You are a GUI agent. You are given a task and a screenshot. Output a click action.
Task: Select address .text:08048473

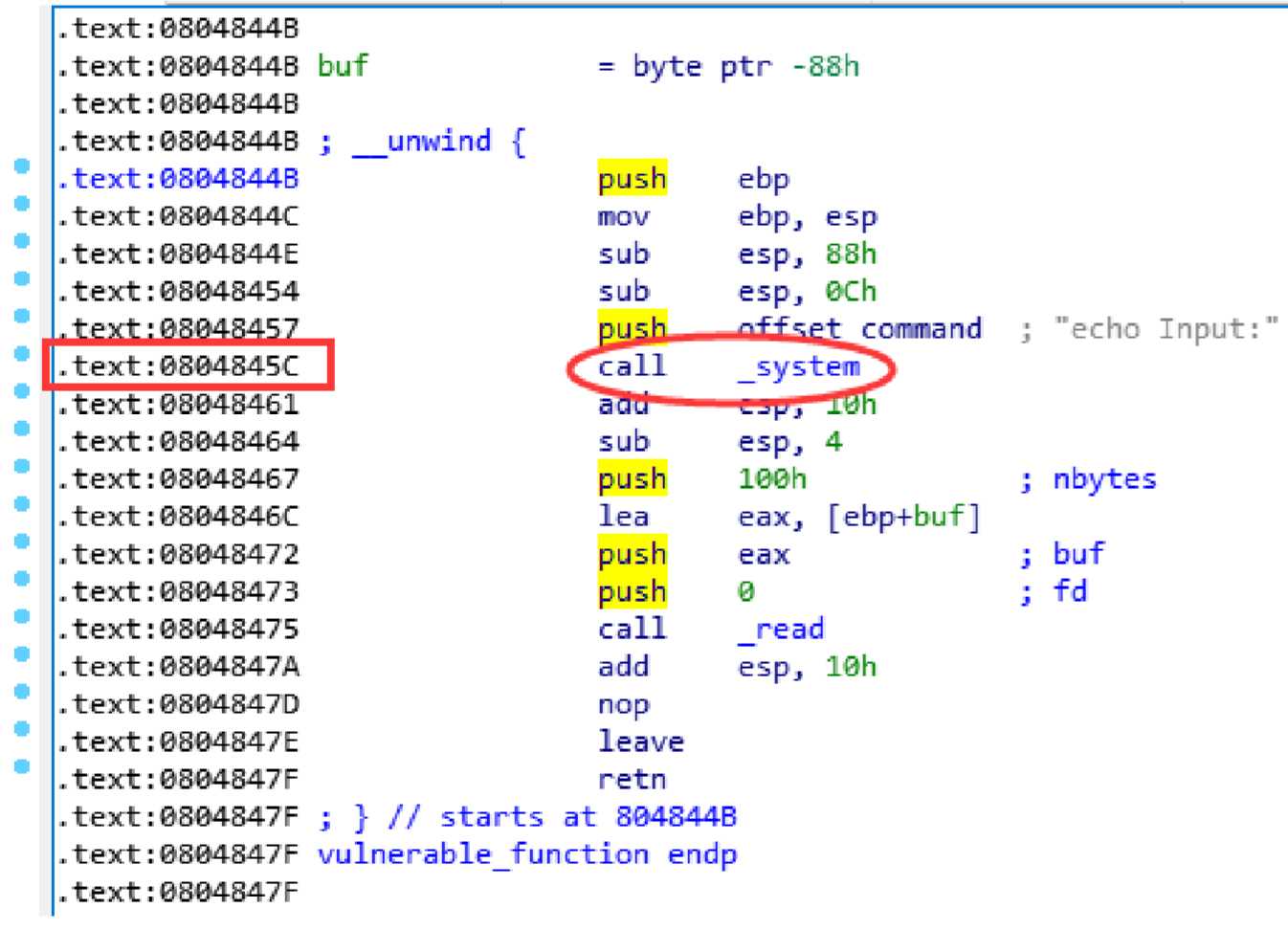177,591
